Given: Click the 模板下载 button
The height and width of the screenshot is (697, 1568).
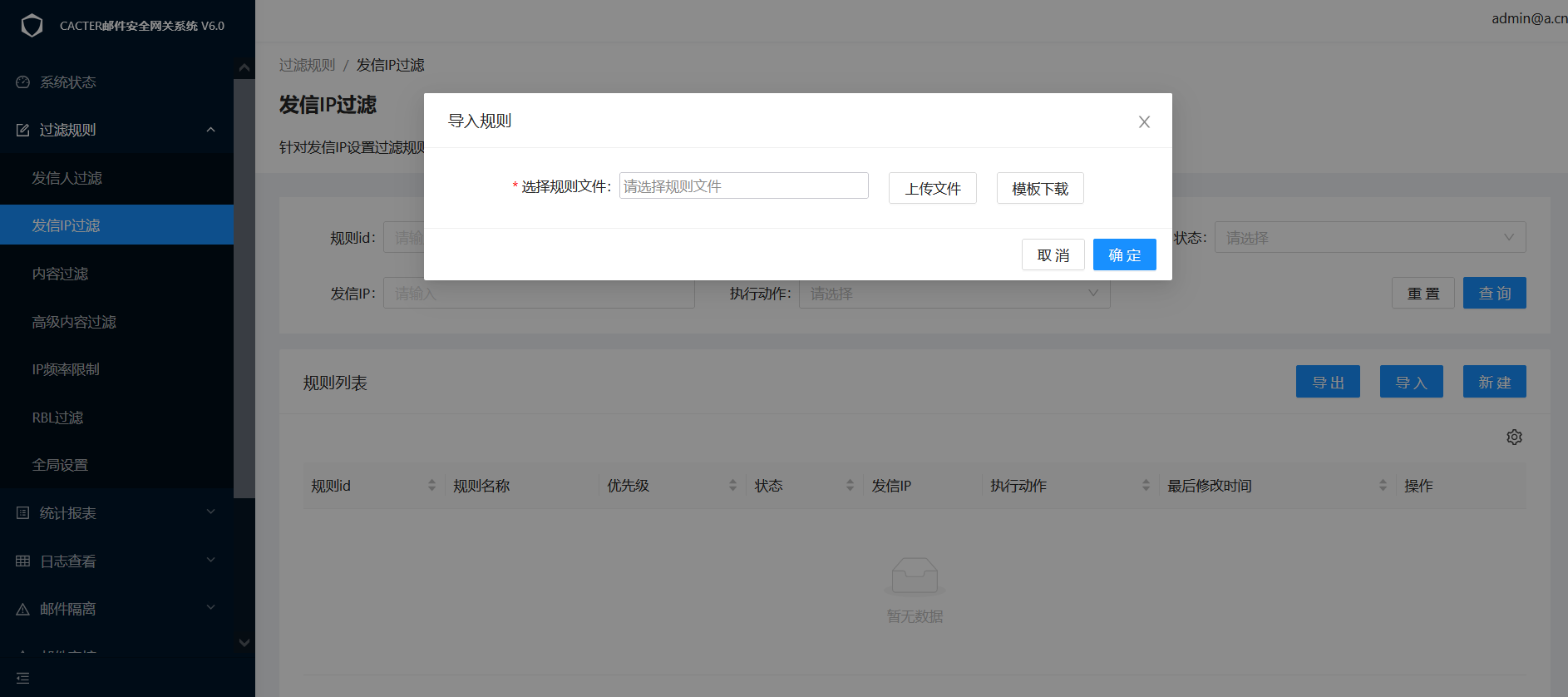Looking at the screenshot, I should coord(1039,189).
